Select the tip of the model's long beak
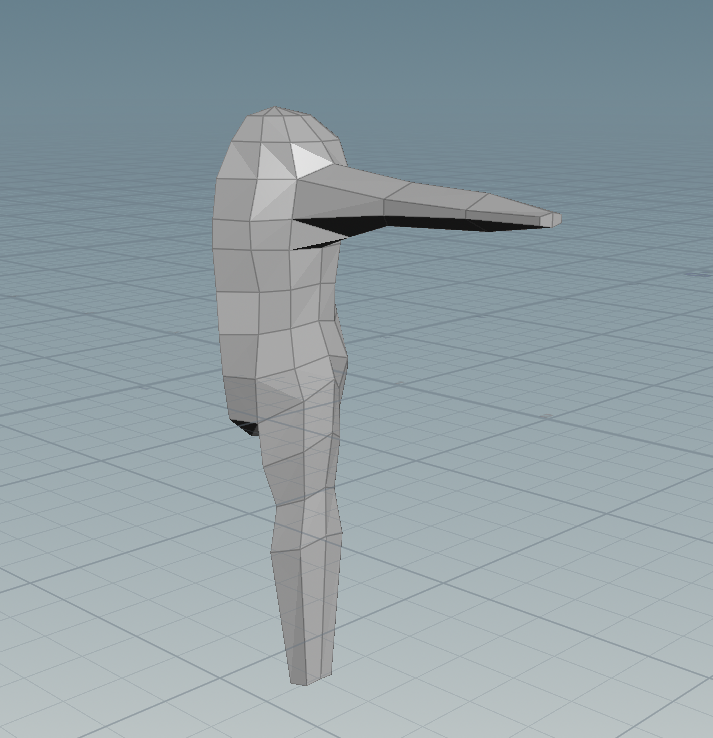Screen dimensions: 713x738 pos(553,219)
